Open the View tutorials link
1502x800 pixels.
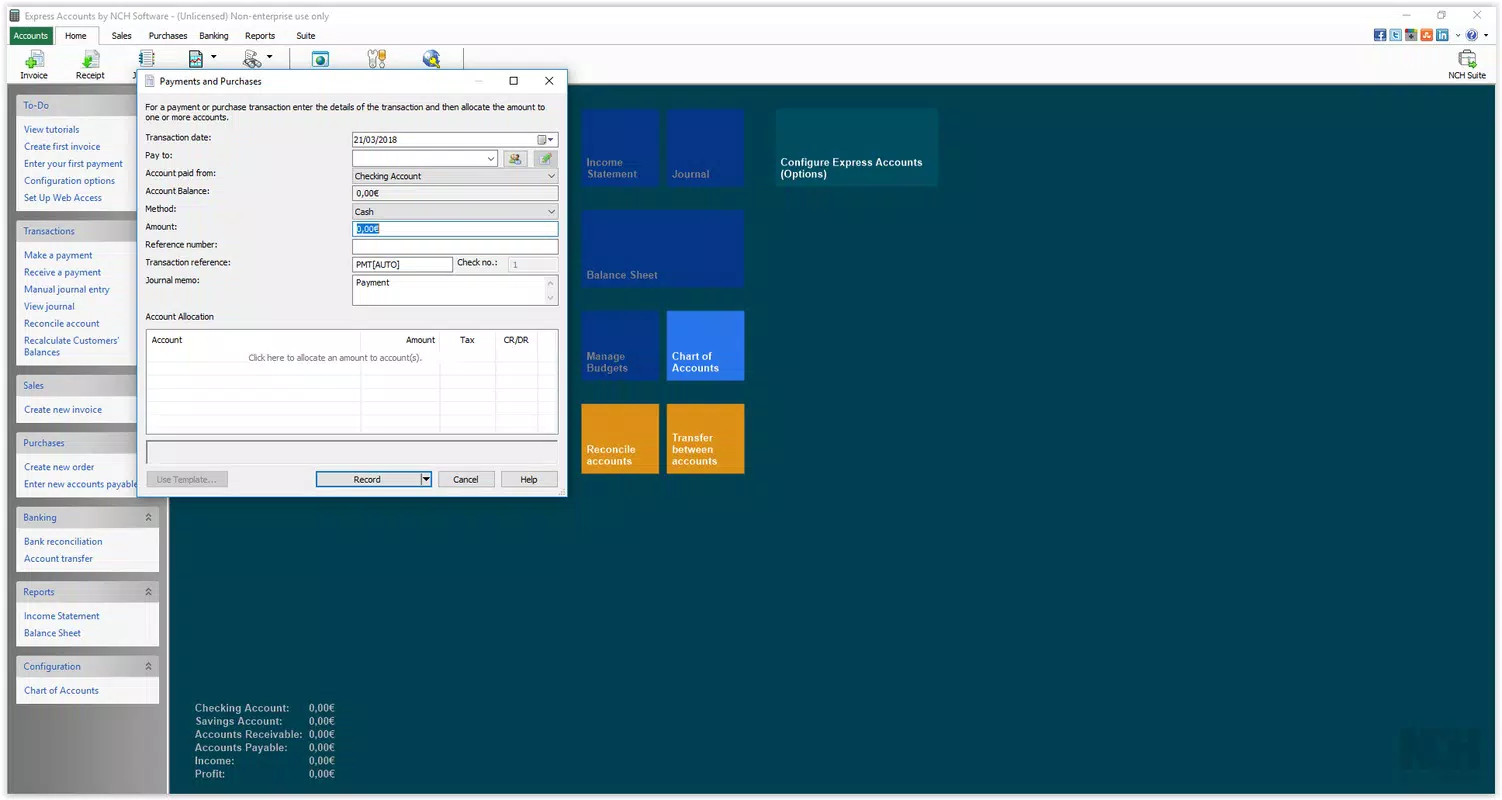(52, 130)
